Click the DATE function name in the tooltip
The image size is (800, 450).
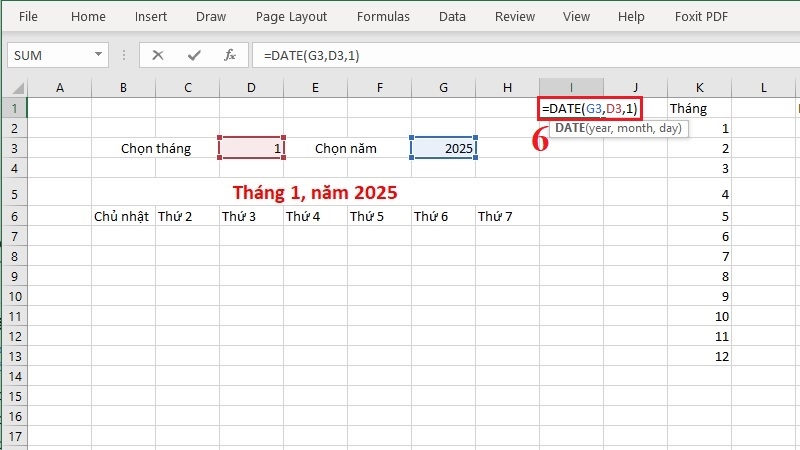[x=570, y=128]
